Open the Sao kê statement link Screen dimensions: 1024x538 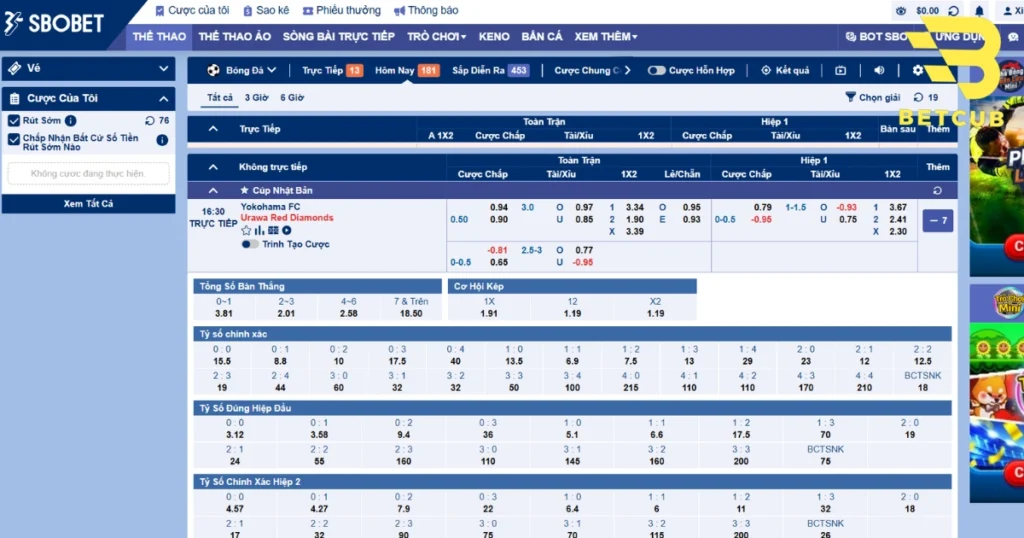click(266, 10)
